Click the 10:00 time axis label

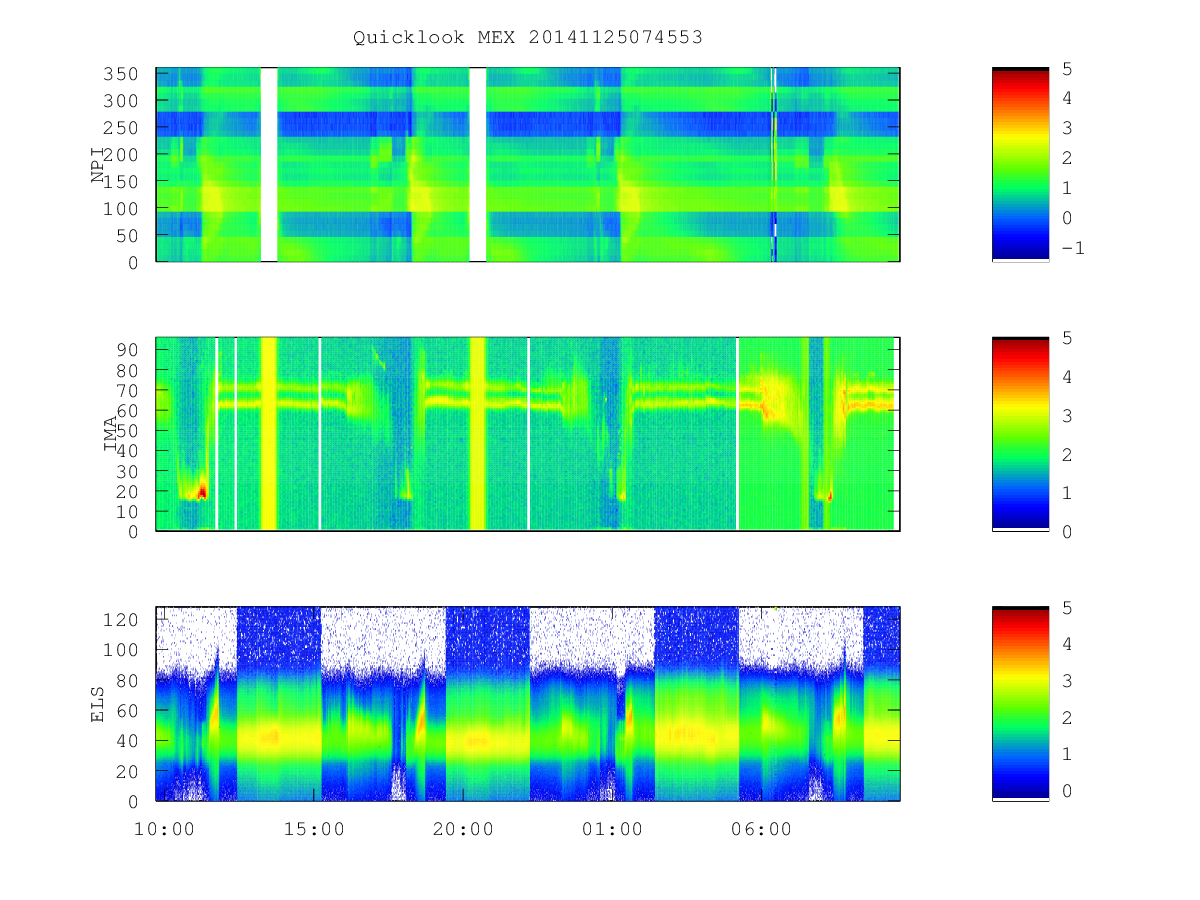(165, 829)
